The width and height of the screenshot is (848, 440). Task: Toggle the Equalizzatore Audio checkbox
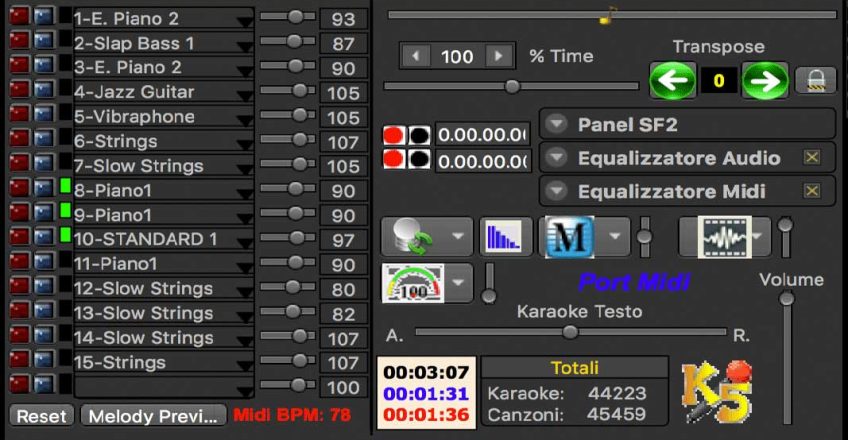tap(812, 158)
